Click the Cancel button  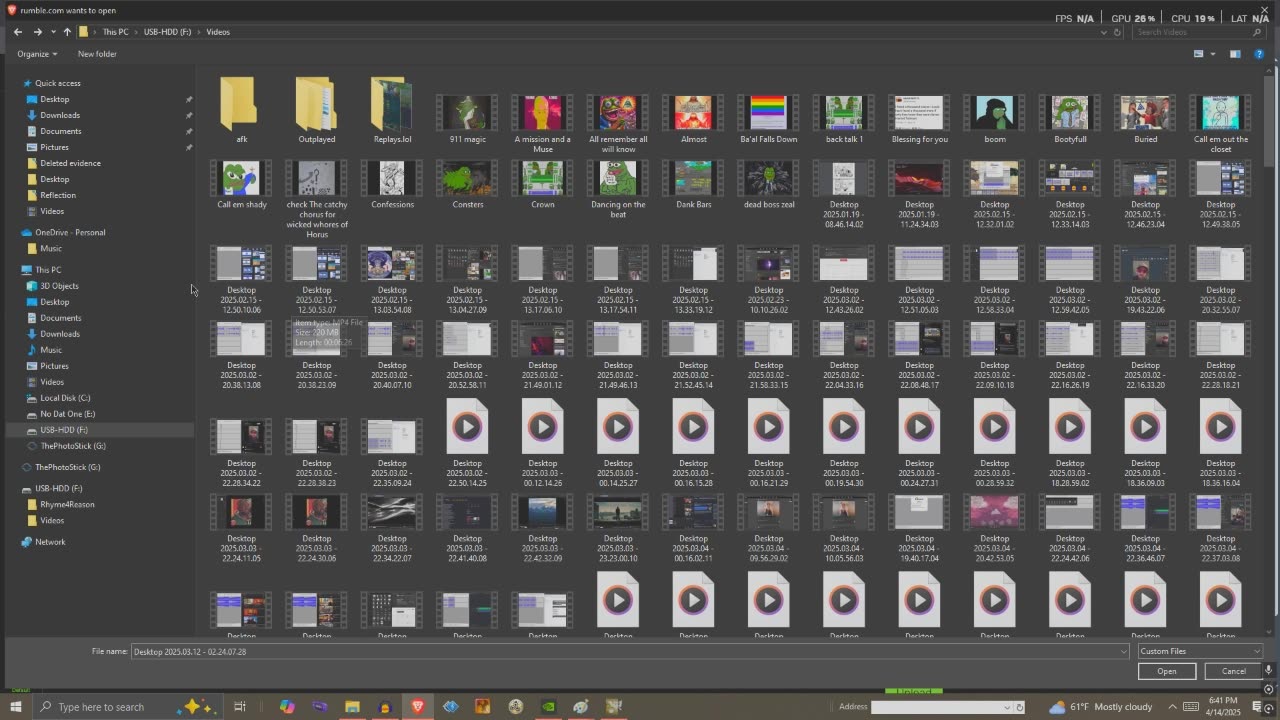1234,671
